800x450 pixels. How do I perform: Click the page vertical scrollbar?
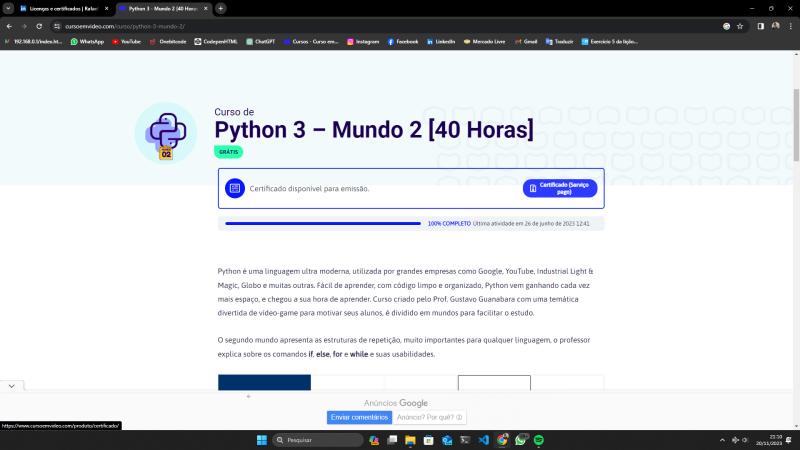click(x=796, y=125)
